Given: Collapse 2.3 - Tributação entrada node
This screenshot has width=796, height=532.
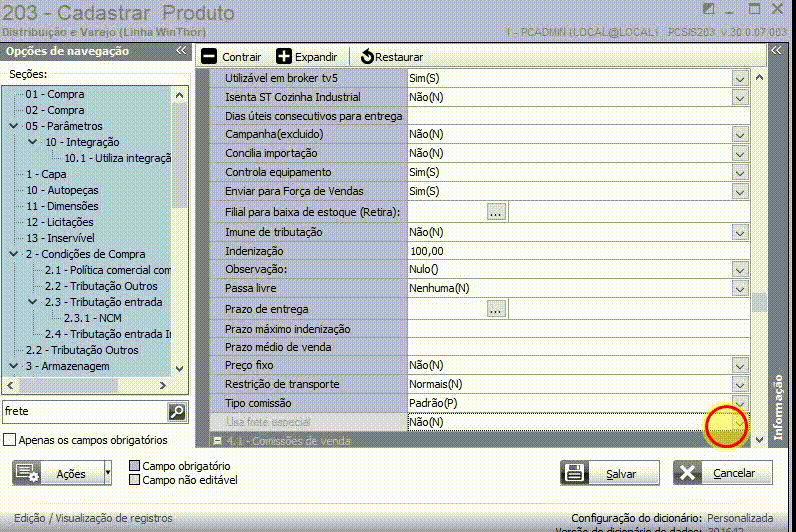Looking at the screenshot, I should 33,302.
